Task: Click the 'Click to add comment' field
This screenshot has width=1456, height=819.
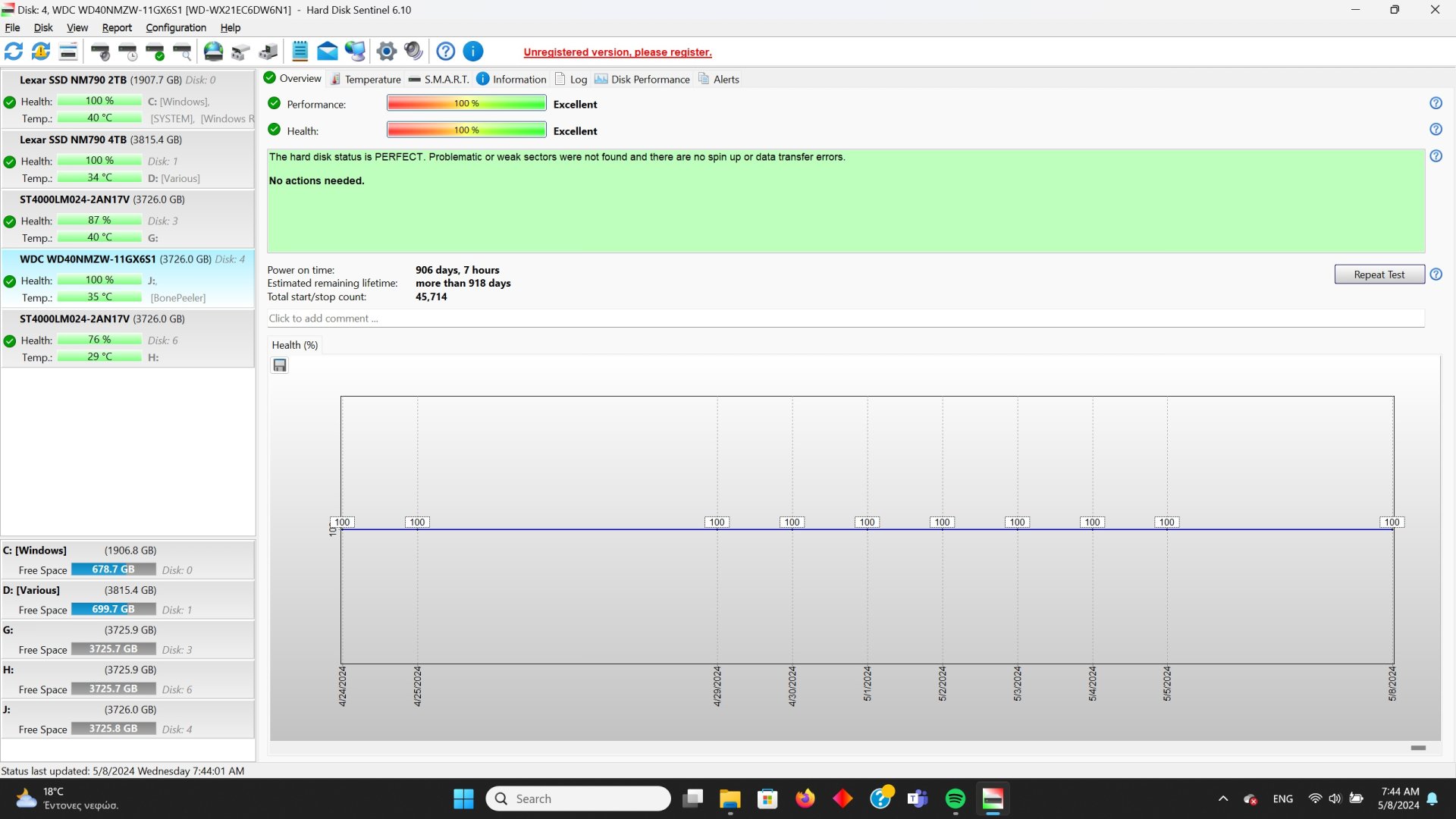Action: [x=846, y=318]
